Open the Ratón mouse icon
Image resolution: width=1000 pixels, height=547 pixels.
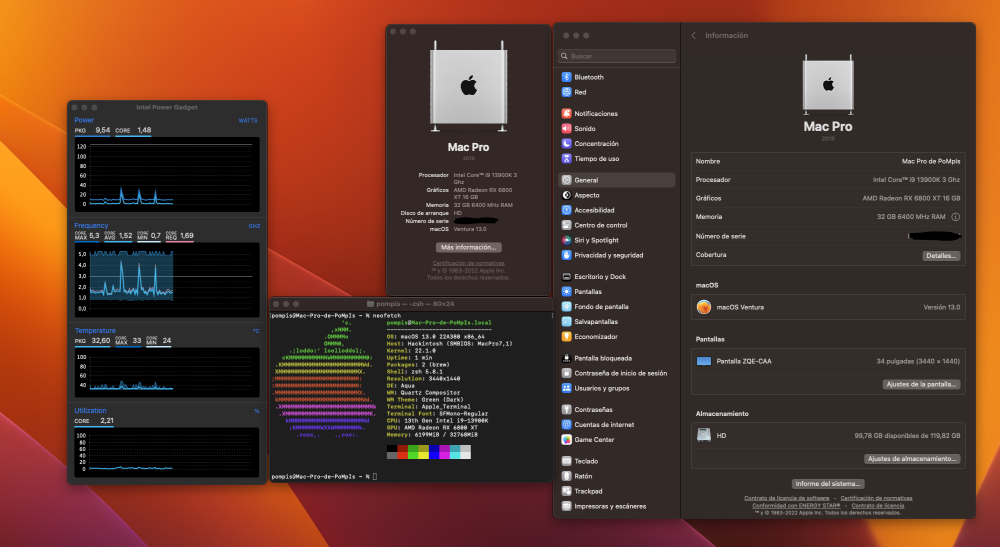566,476
